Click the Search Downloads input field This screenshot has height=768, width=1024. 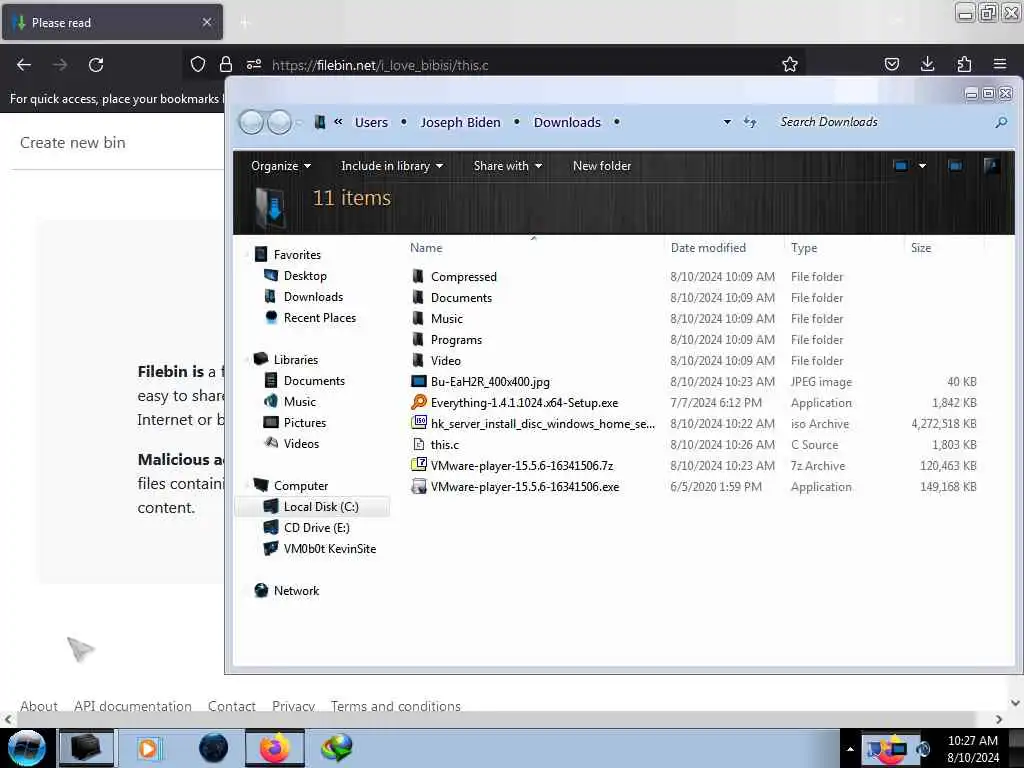(882, 122)
